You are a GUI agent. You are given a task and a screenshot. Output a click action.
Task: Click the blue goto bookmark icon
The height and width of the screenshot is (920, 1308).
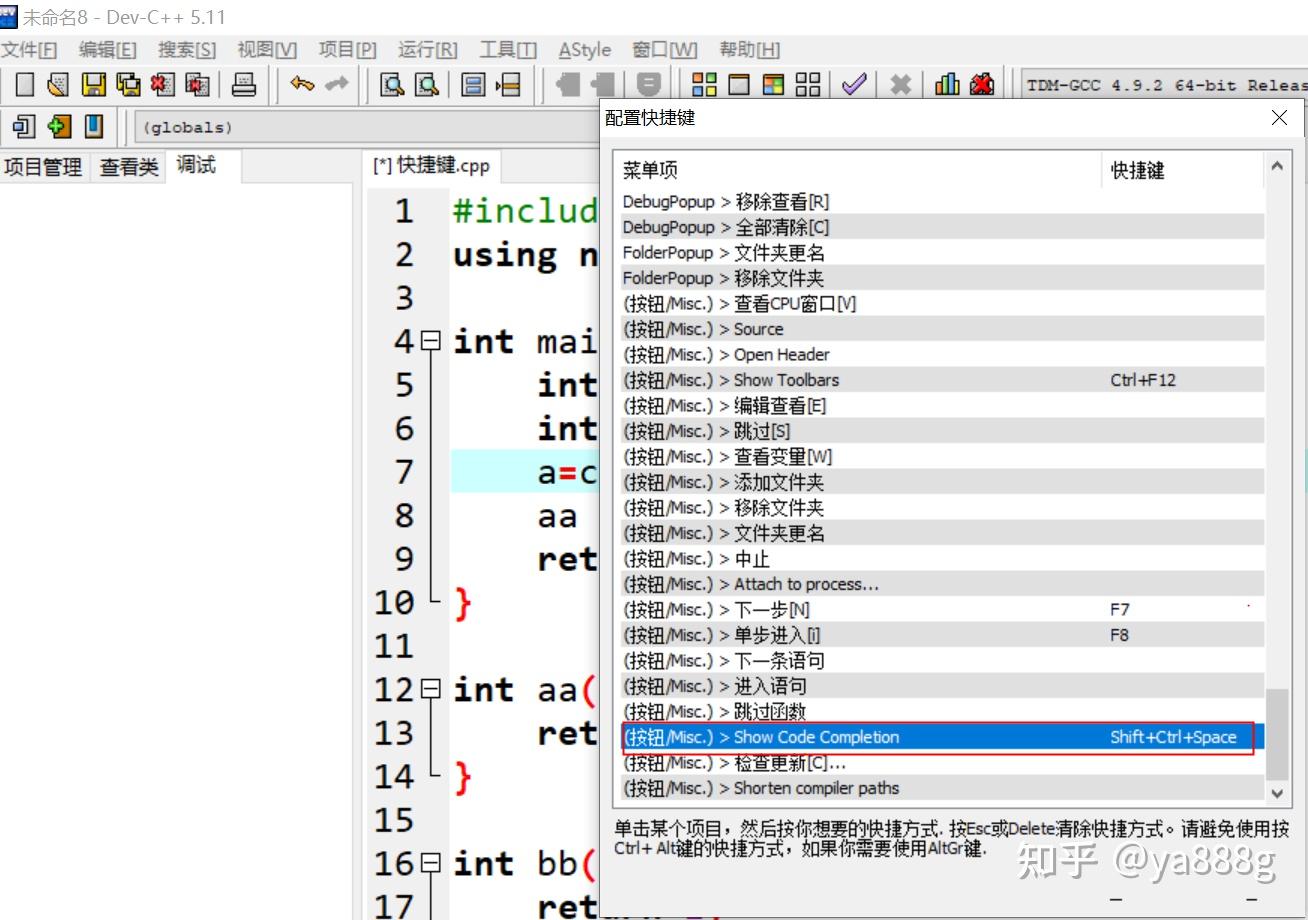(x=93, y=126)
